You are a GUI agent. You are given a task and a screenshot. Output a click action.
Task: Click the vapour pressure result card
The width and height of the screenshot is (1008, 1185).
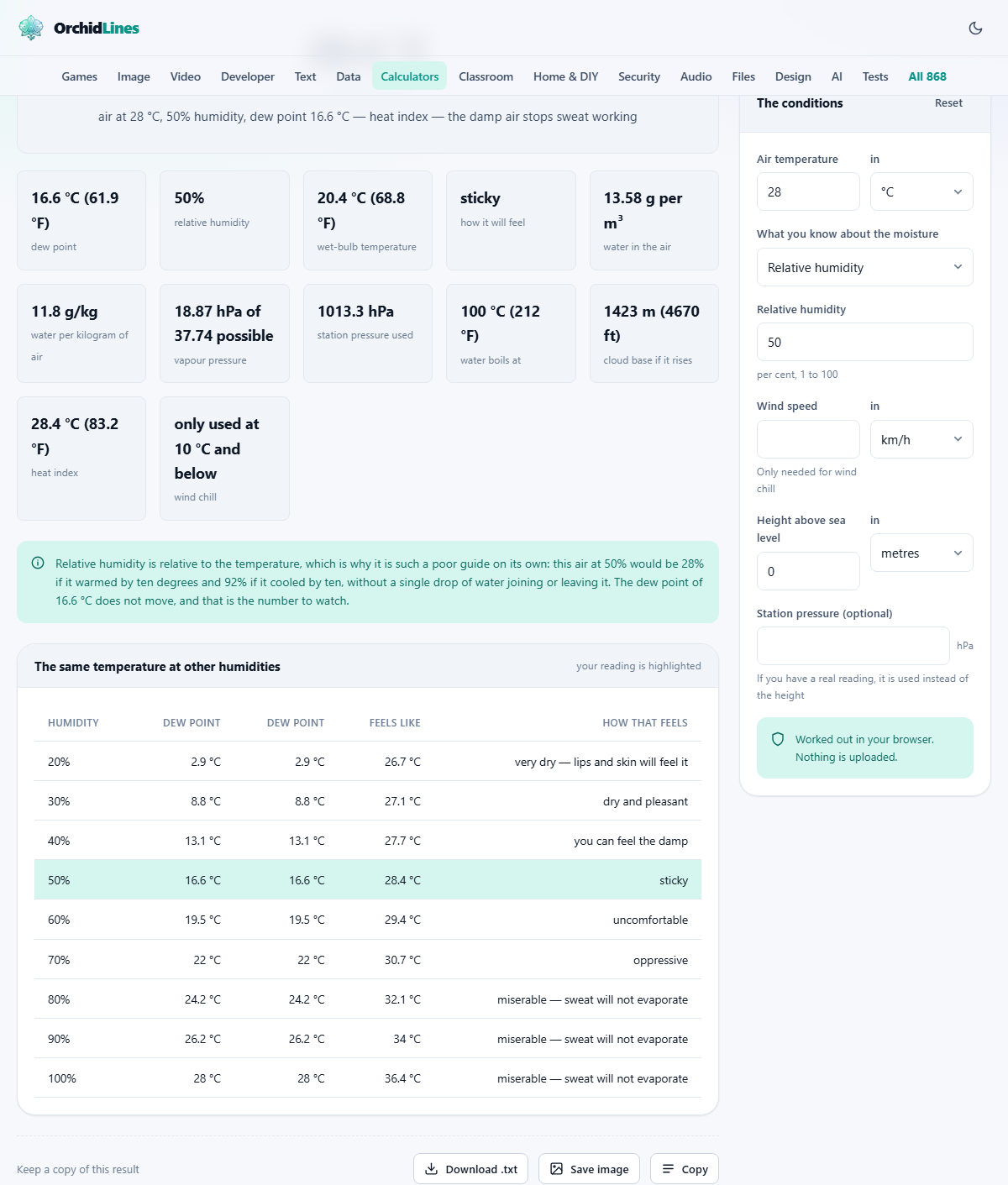225,333
